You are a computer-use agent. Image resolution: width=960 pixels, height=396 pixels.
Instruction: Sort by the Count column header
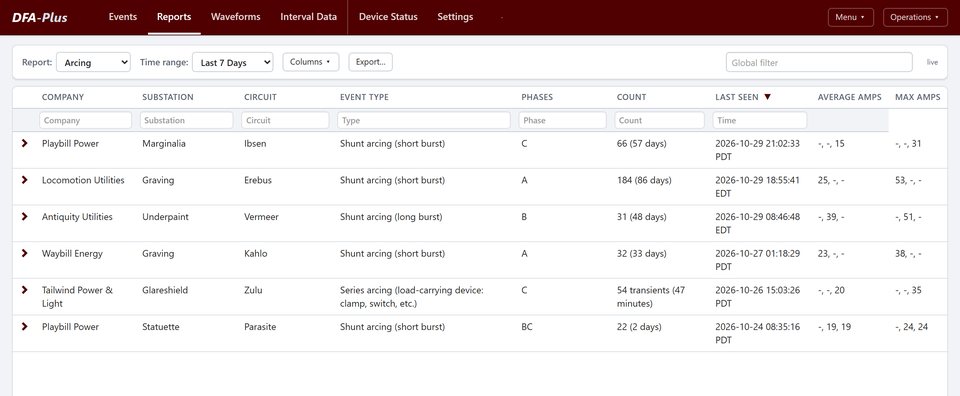pyautogui.click(x=631, y=97)
